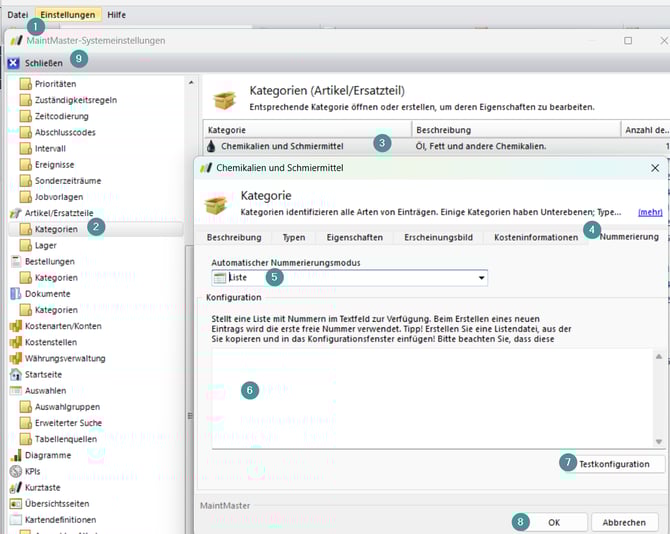Click the Bestellungen icon in the tree

(x=16, y=261)
